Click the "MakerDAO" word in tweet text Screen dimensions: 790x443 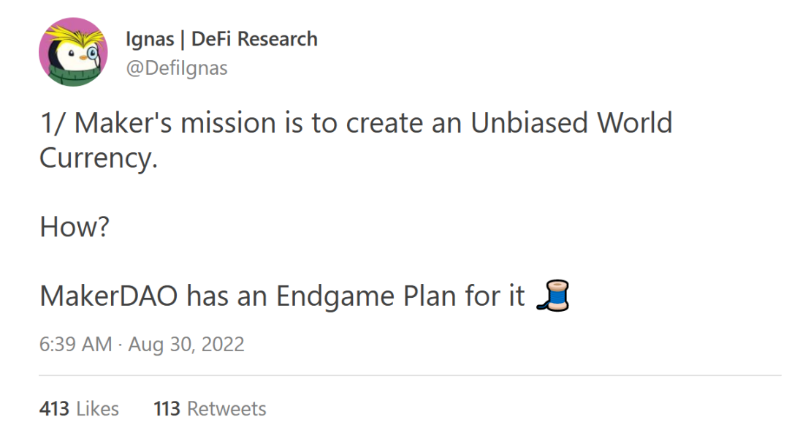pos(109,296)
